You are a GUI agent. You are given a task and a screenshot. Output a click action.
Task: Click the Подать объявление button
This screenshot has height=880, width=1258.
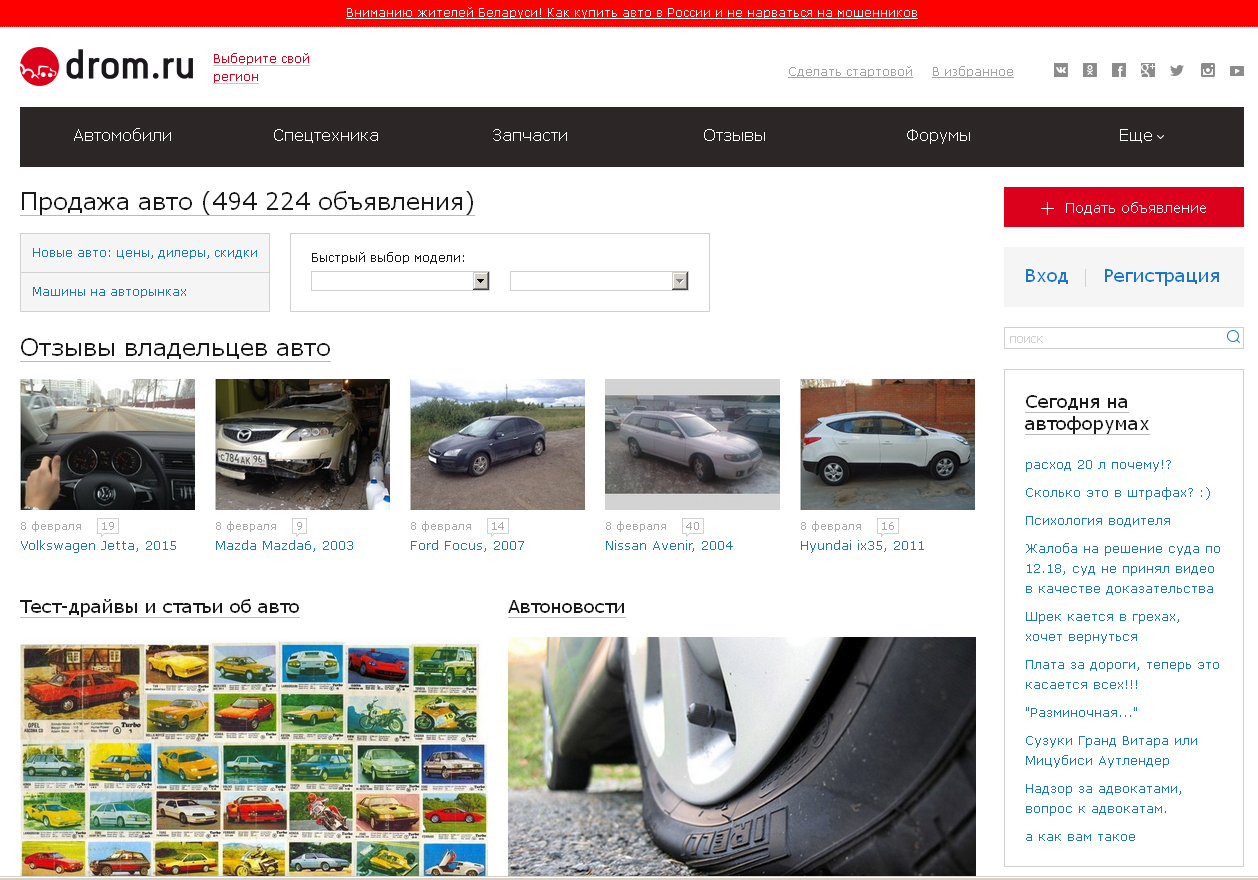pyautogui.click(x=1124, y=208)
